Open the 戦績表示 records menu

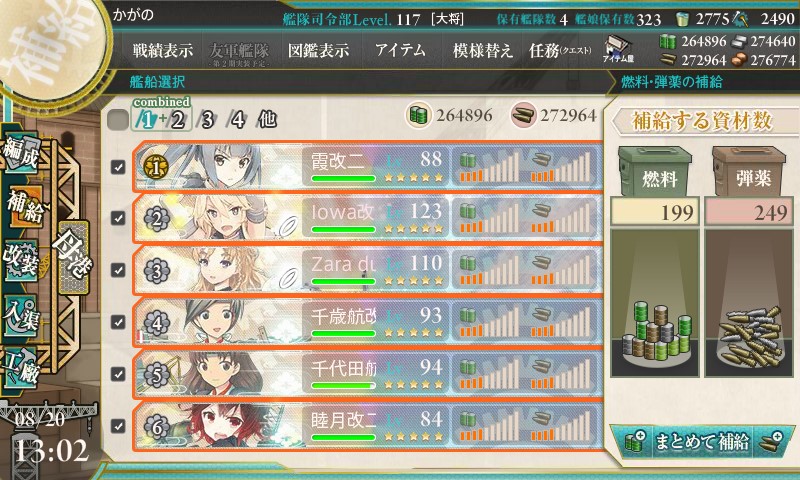[163, 50]
